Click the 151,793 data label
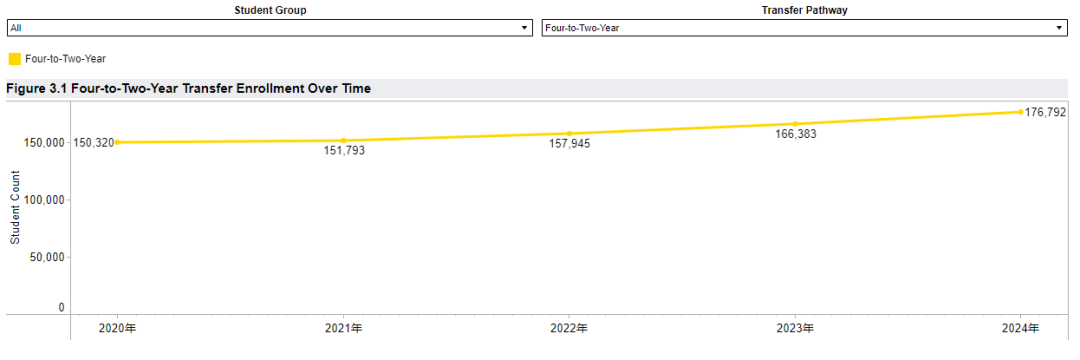 click(344, 151)
